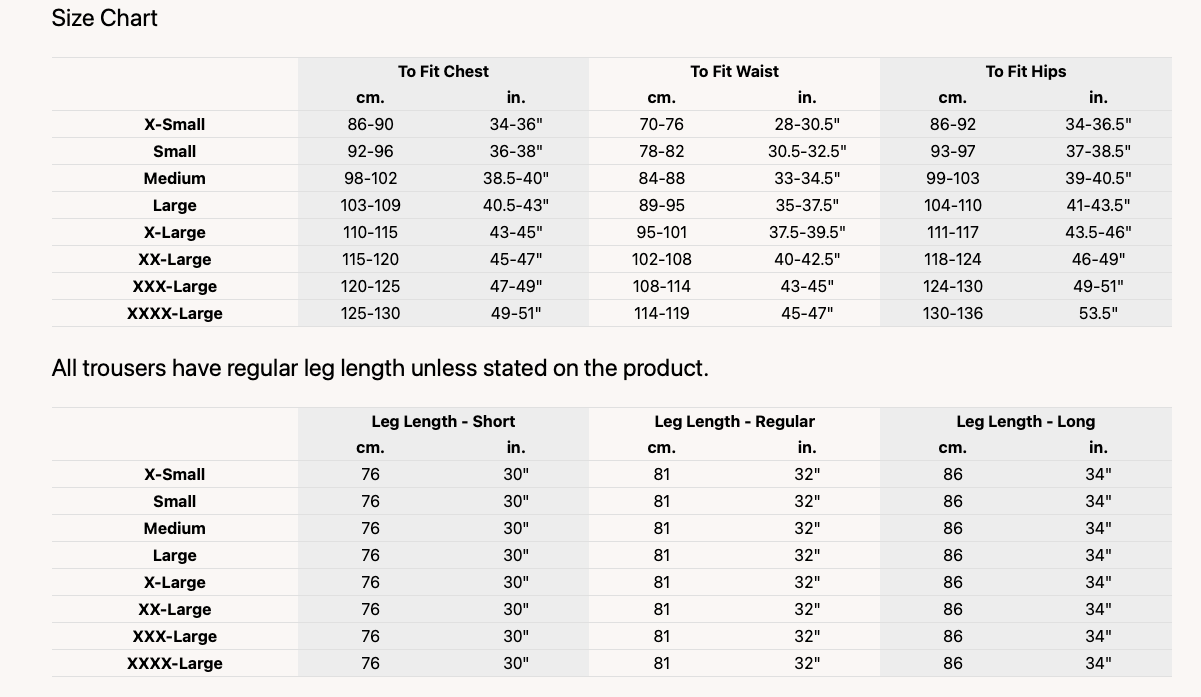Click the Leg Length - Short header

coord(443,421)
